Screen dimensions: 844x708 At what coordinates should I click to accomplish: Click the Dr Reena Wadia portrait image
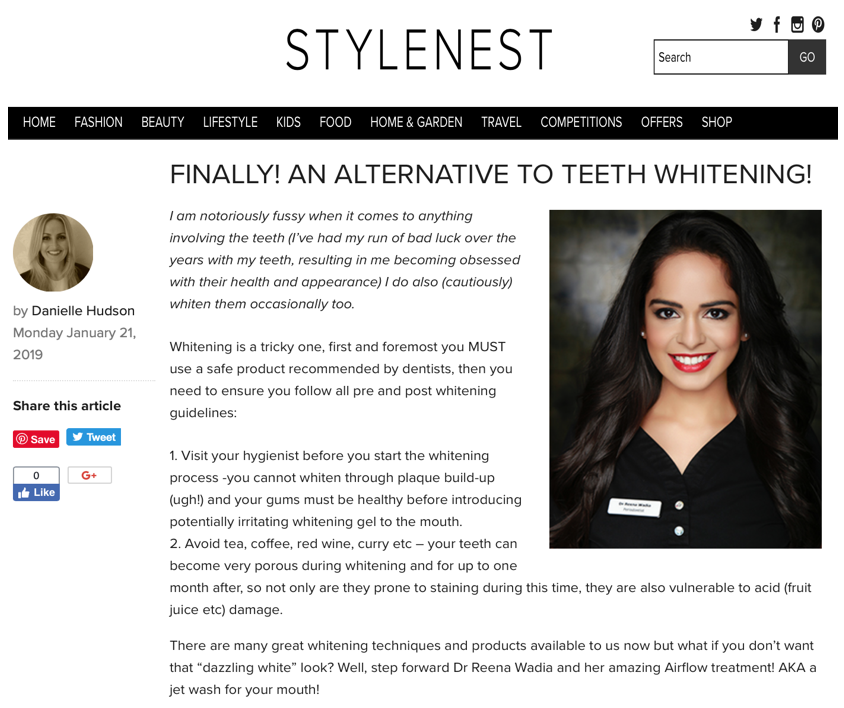point(685,379)
